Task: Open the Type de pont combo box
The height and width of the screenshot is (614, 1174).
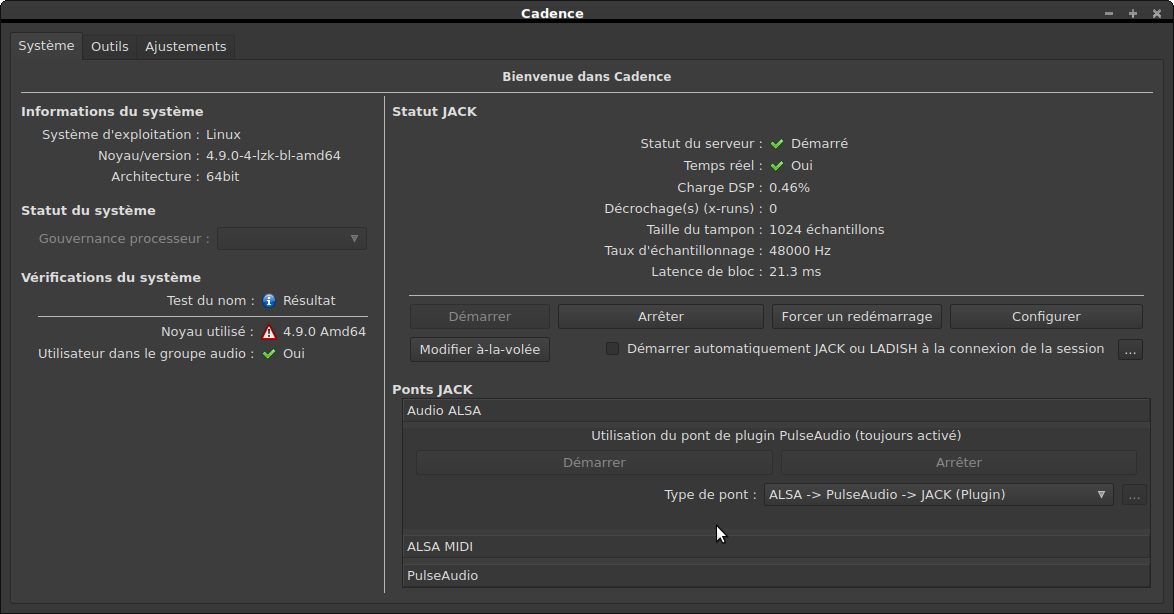Action: [x=938, y=494]
